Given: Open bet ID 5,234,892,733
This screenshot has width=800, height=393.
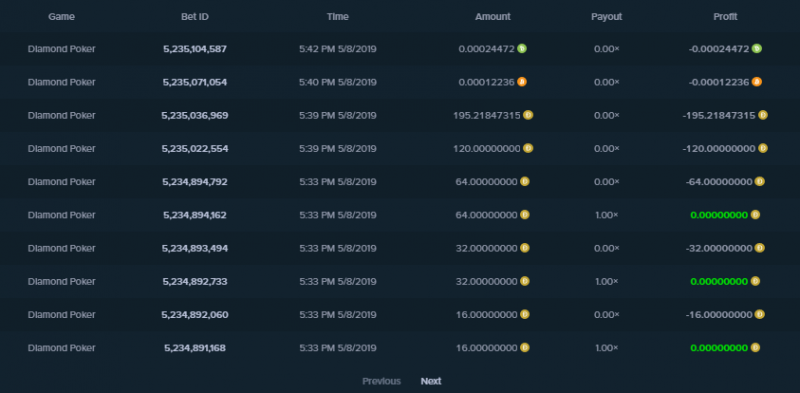Looking at the screenshot, I should [x=195, y=281].
